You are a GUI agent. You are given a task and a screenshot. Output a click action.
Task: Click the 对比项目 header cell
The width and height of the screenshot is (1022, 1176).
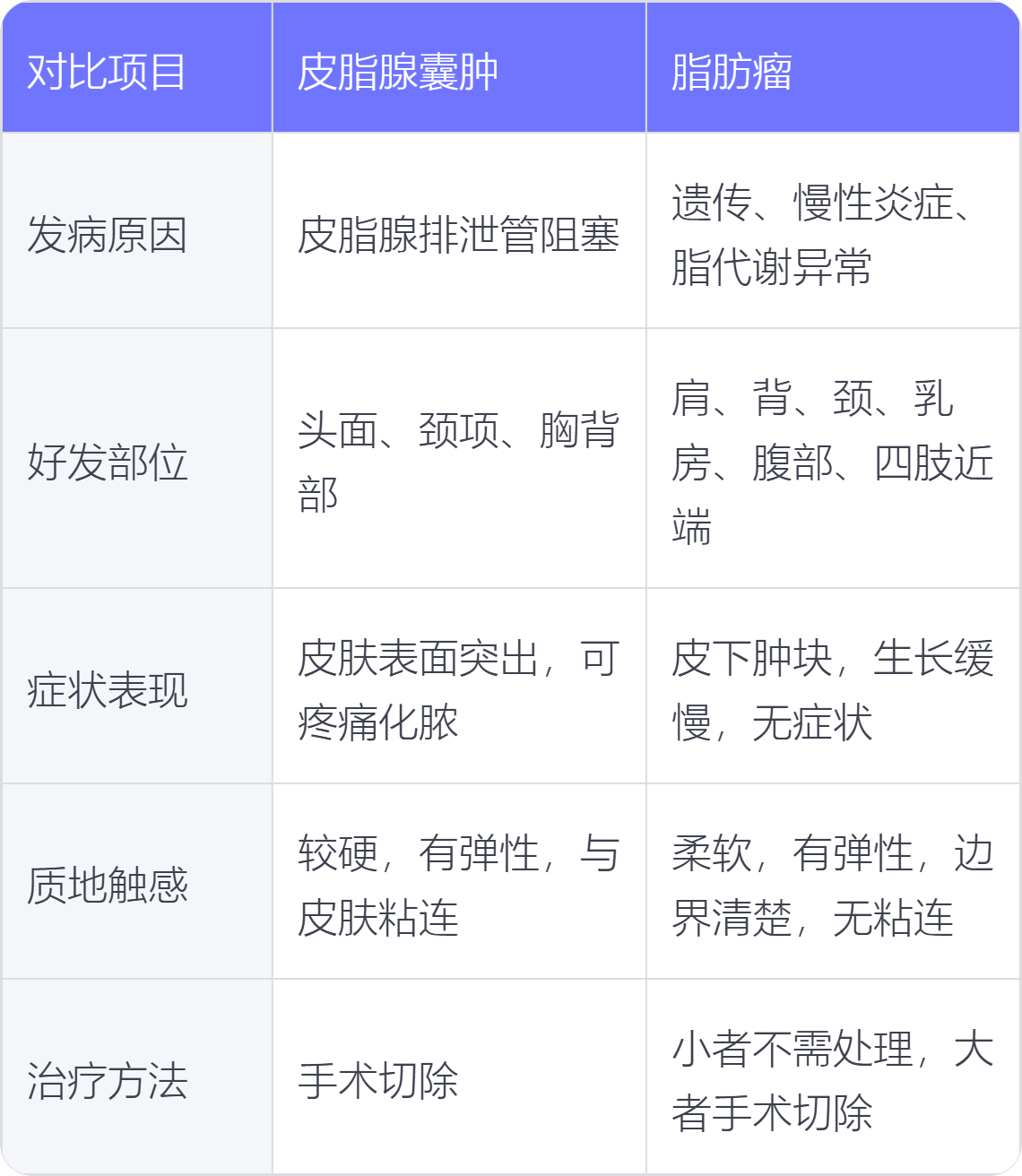(x=107, y=73)
